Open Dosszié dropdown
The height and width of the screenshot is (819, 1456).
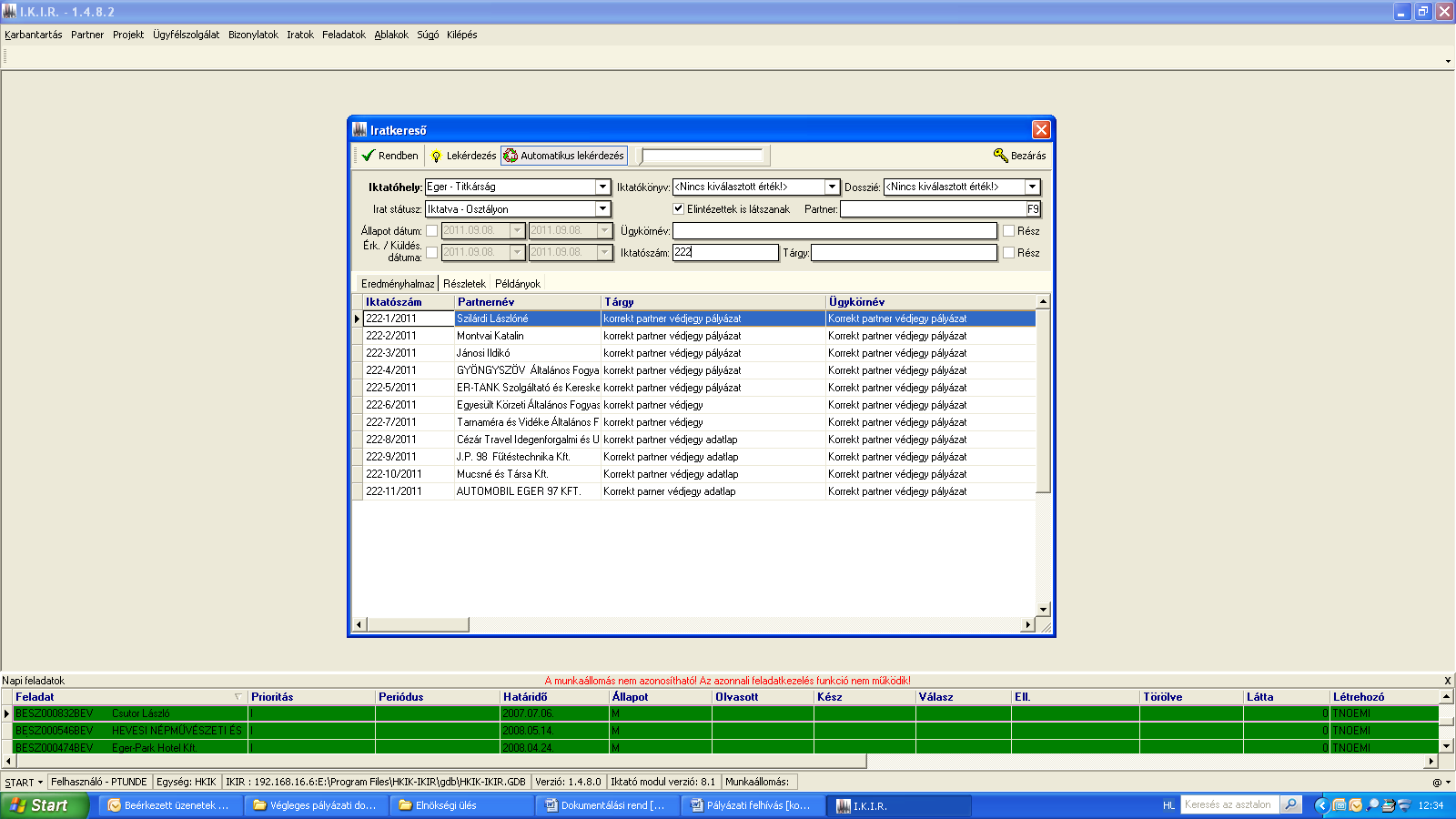(x=1032, y=187)
